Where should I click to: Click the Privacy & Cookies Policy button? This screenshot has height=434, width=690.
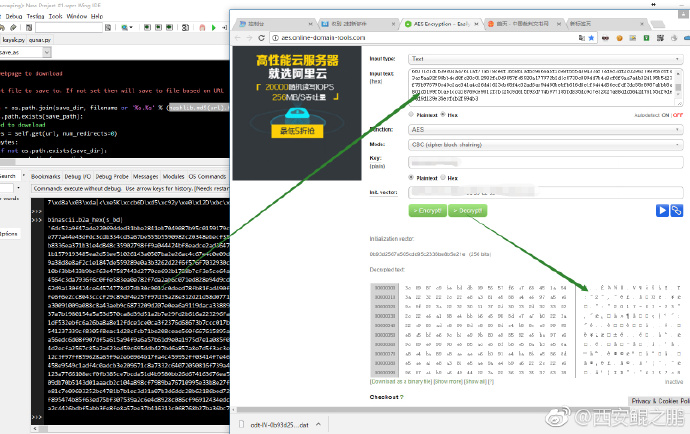click(659, 401)
